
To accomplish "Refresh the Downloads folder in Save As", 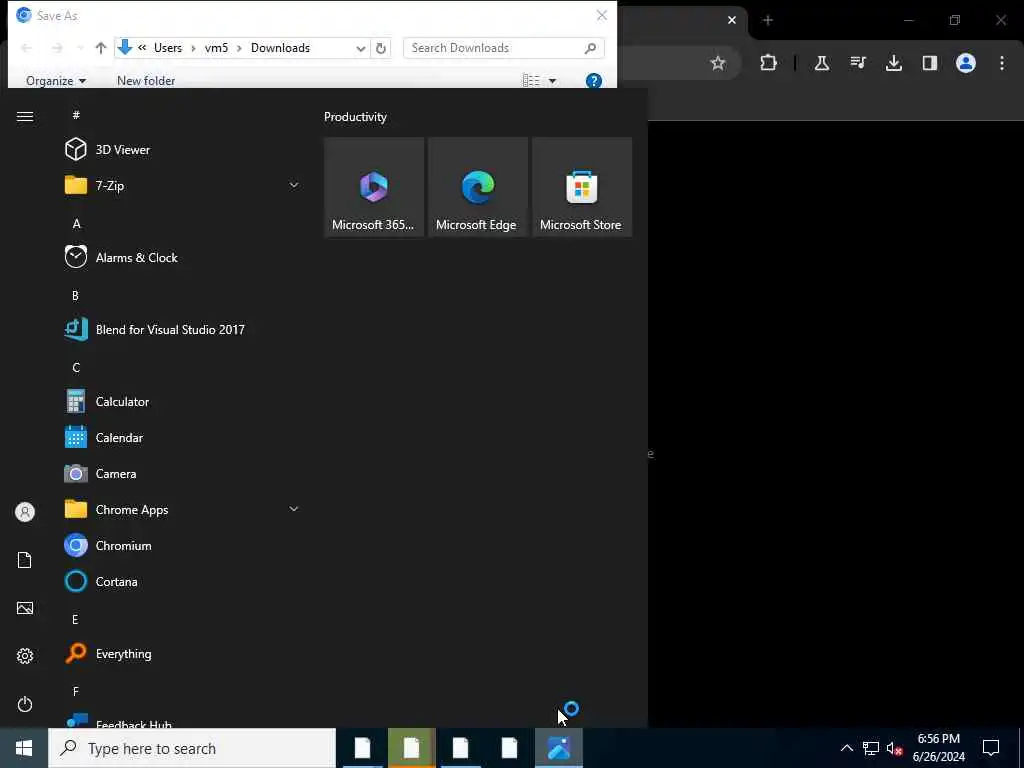I will click(381, 48).
